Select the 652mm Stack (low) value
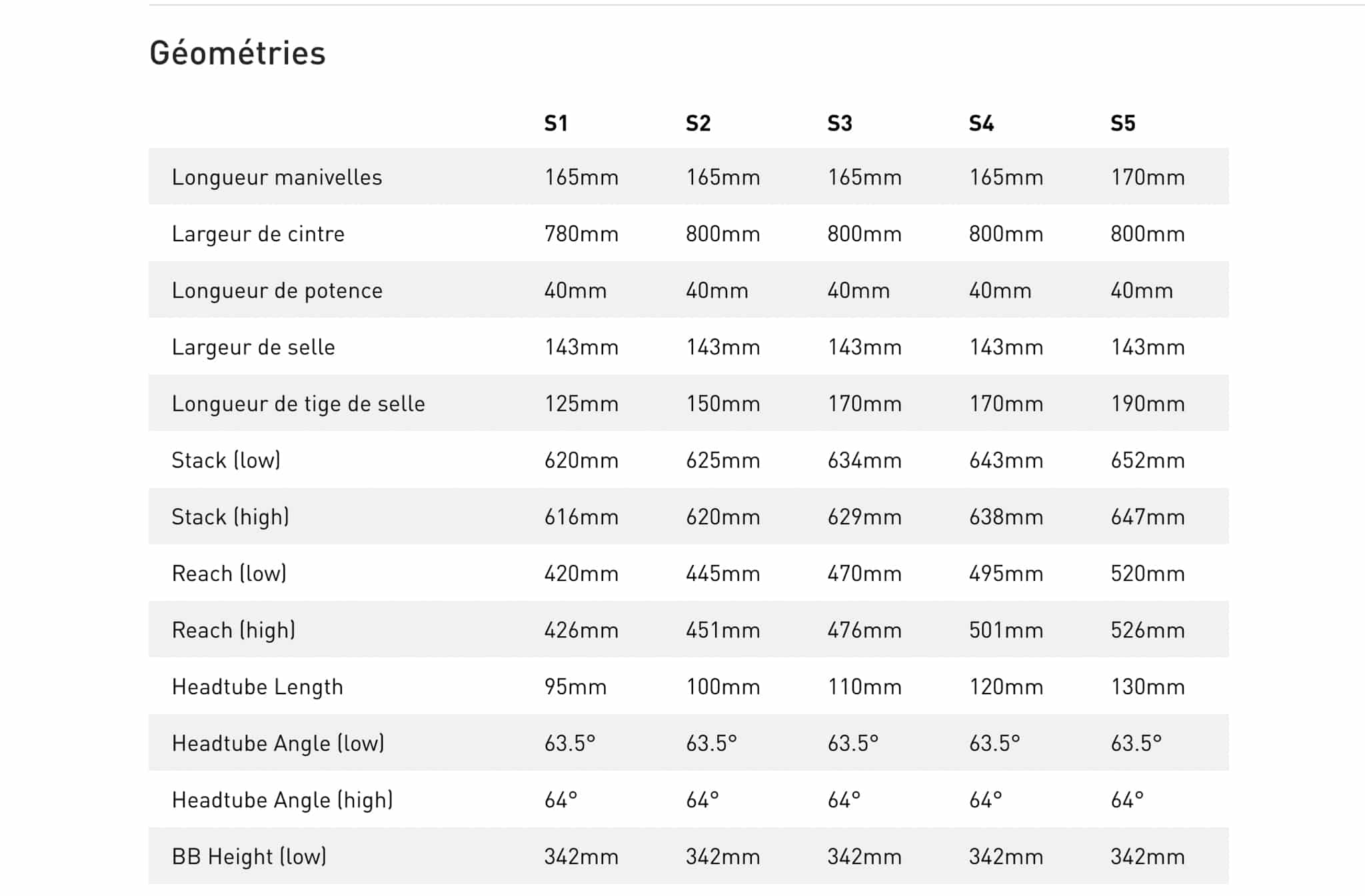1365x896 pixels. (x=1148, y=460)
